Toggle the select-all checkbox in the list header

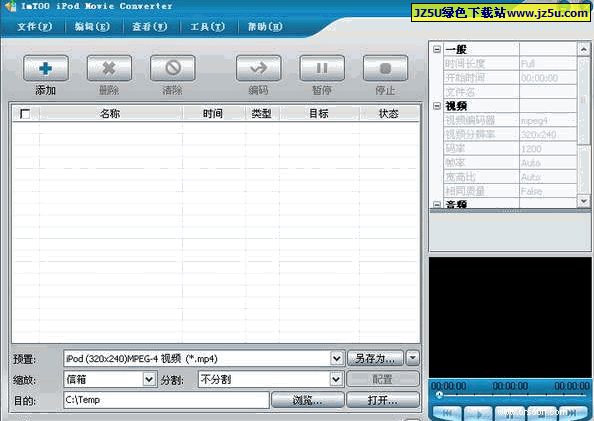[x=25, y=113]
